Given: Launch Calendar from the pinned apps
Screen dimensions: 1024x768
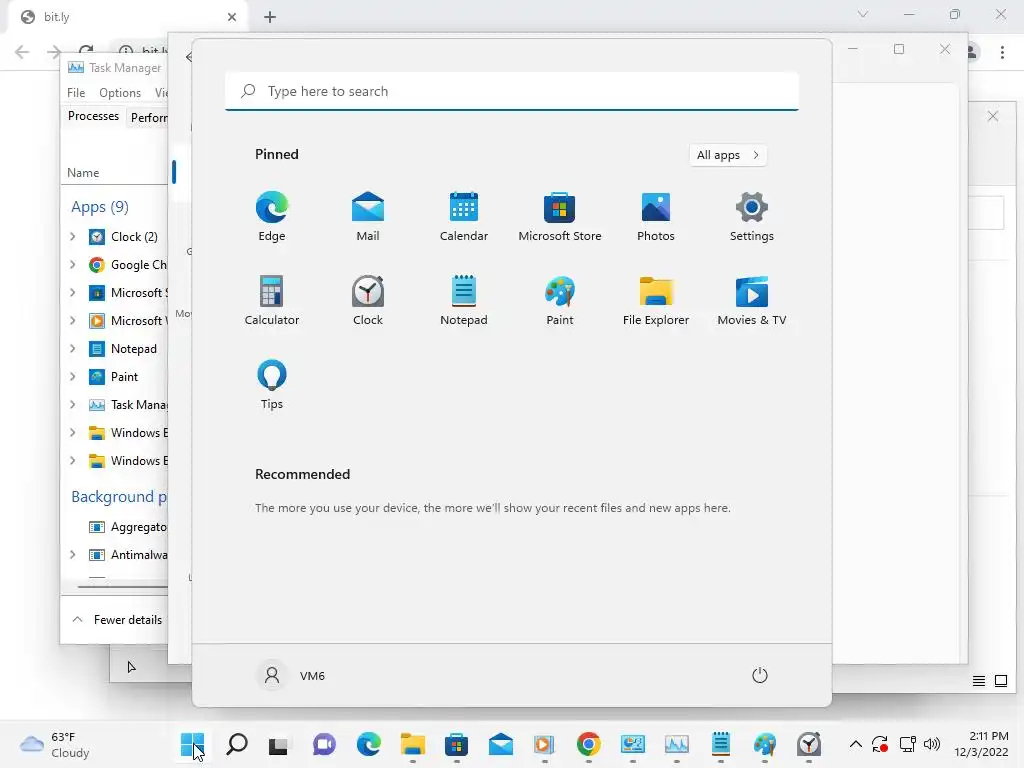Looking at the screenshot, I should 464,217.
